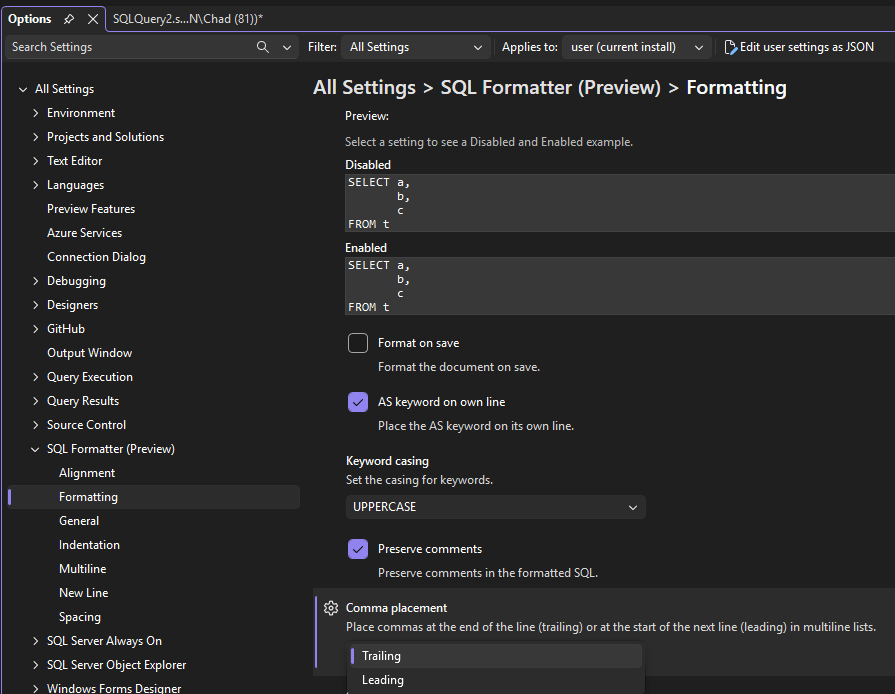Expand the Query Execution node
Viewport: 895px width, 694px height.
(x=35, y=377)
